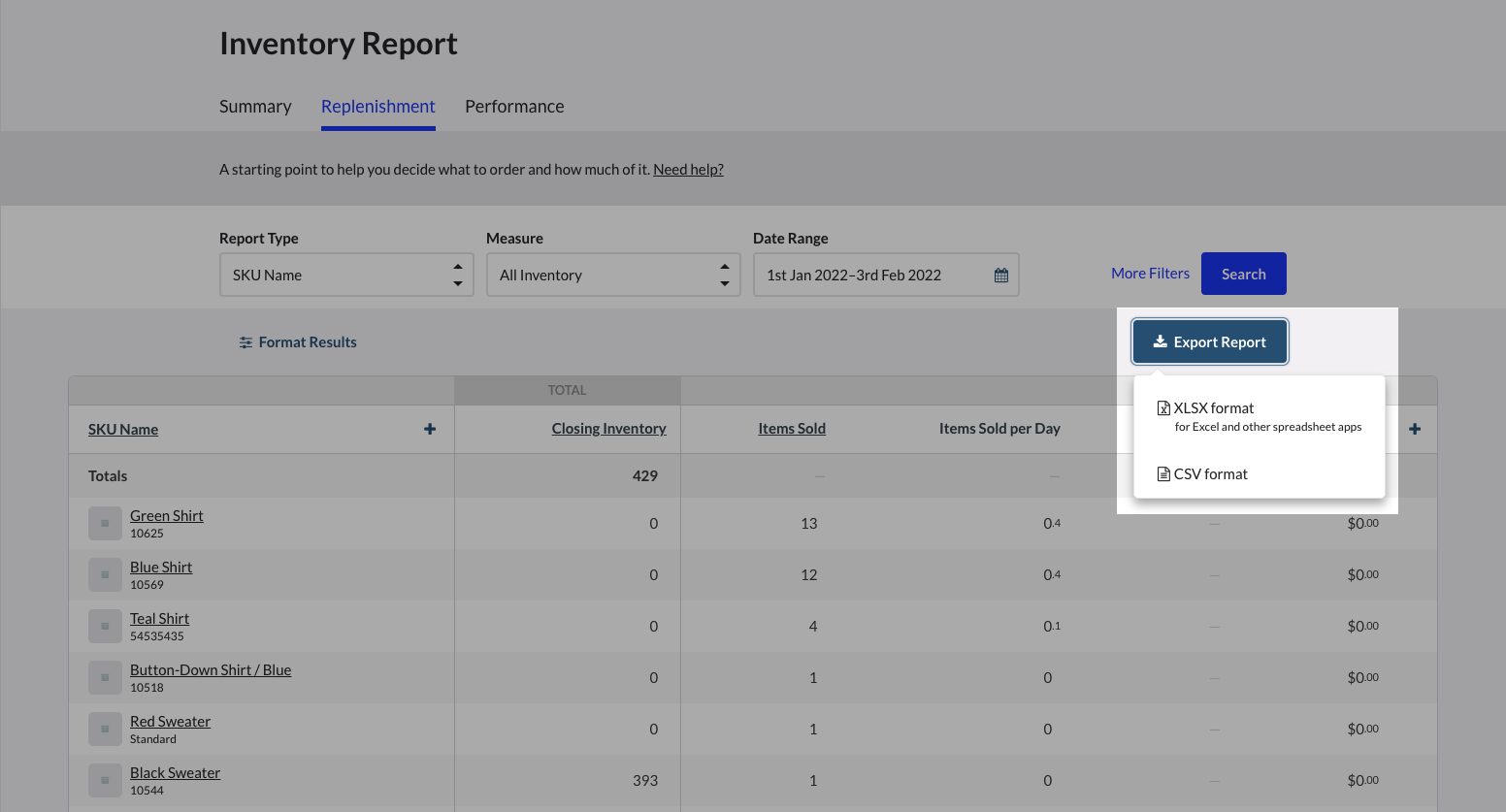The image size is (1506, 812).
Task: Open Format Results settings
Action: coord(298,342)
